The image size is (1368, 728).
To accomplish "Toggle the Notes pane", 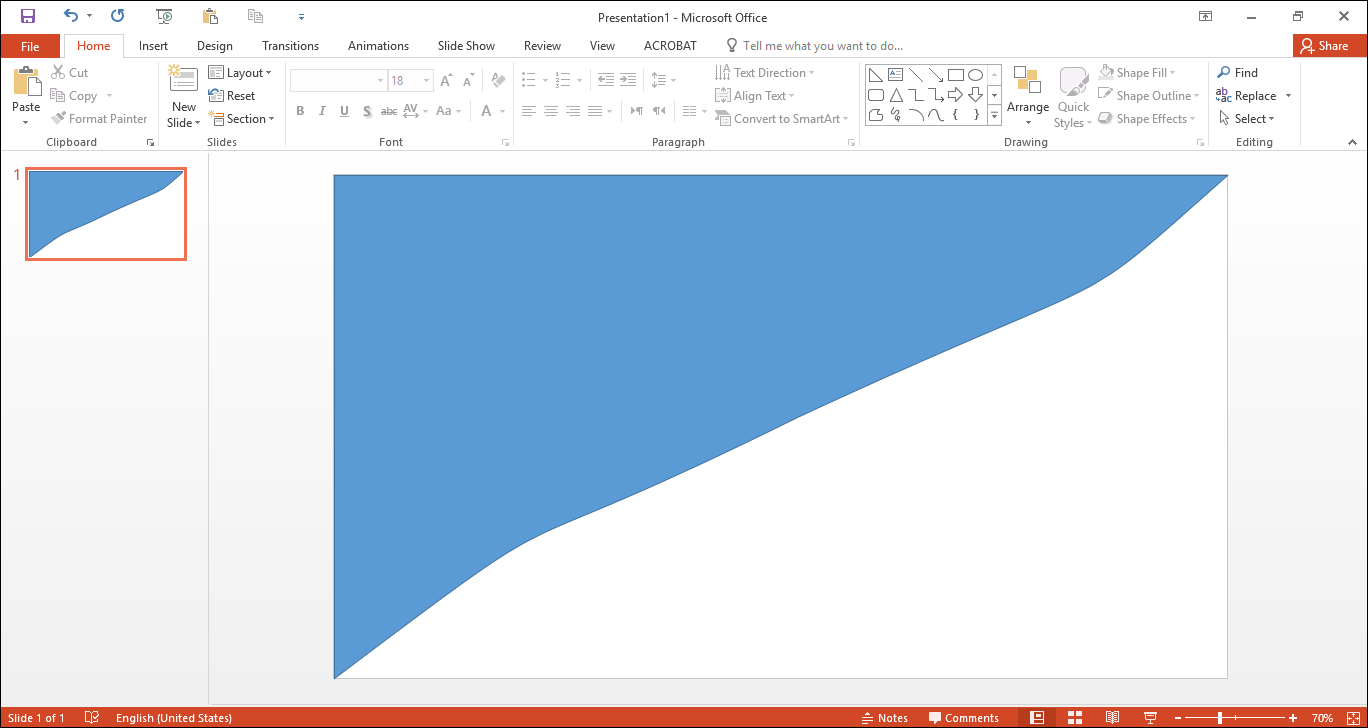I will point(884,718).
